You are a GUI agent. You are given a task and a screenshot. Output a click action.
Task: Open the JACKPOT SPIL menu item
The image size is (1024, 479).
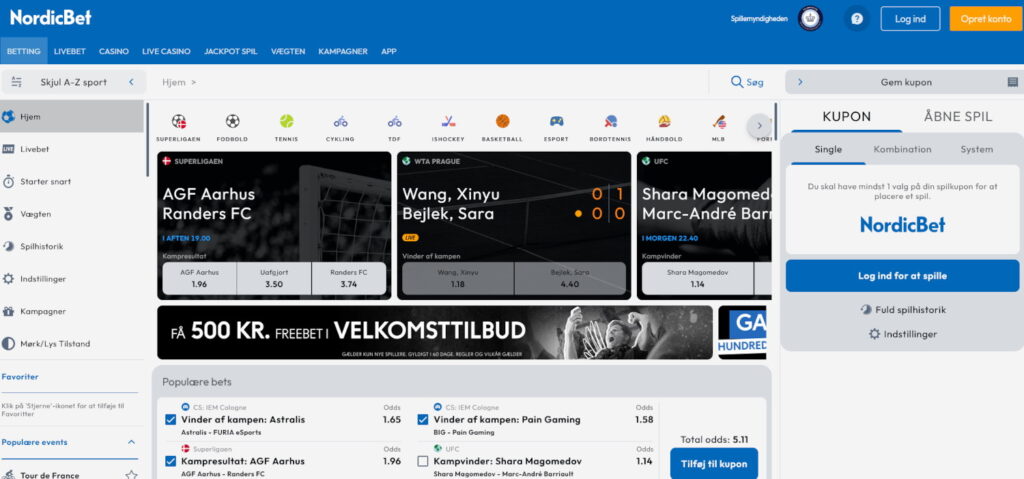[231, 51]
